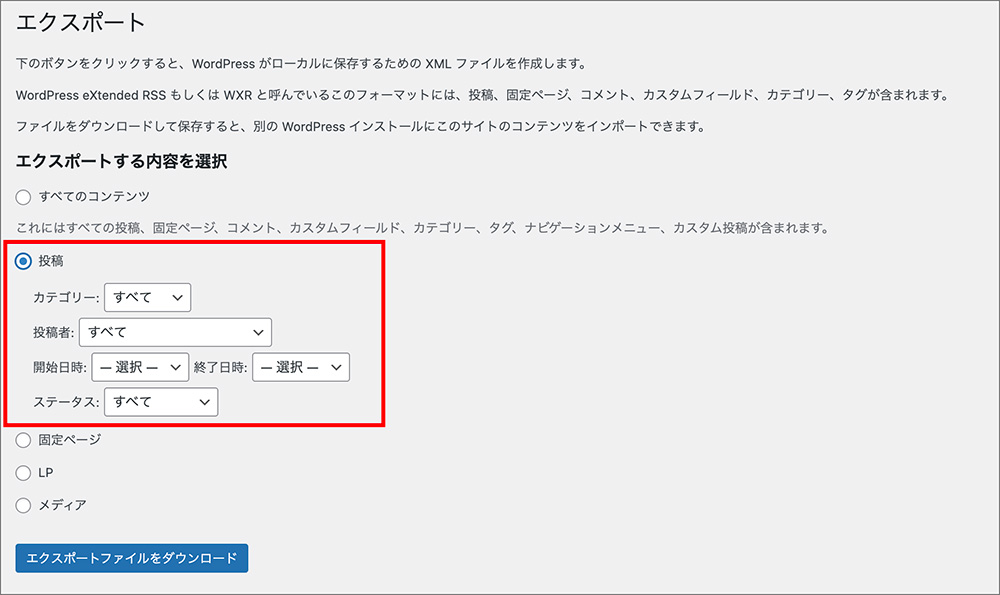This screenshot has height=595, width=1000.
Task: Click the paragraph starting with これにはすべての投稿
Action: coord(423,228)
